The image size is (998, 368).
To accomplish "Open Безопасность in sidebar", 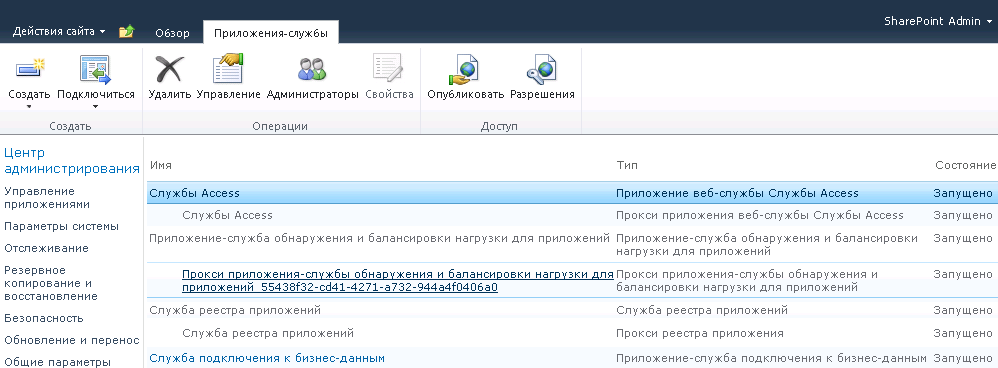I will 44,318.
